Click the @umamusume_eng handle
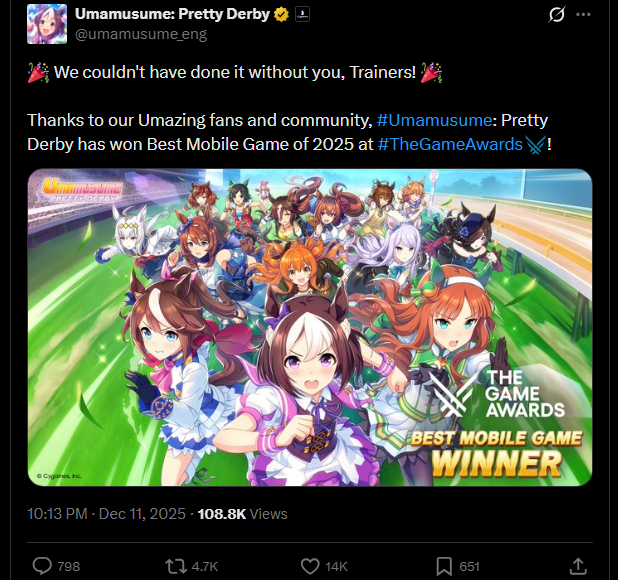 pos(141,34)
